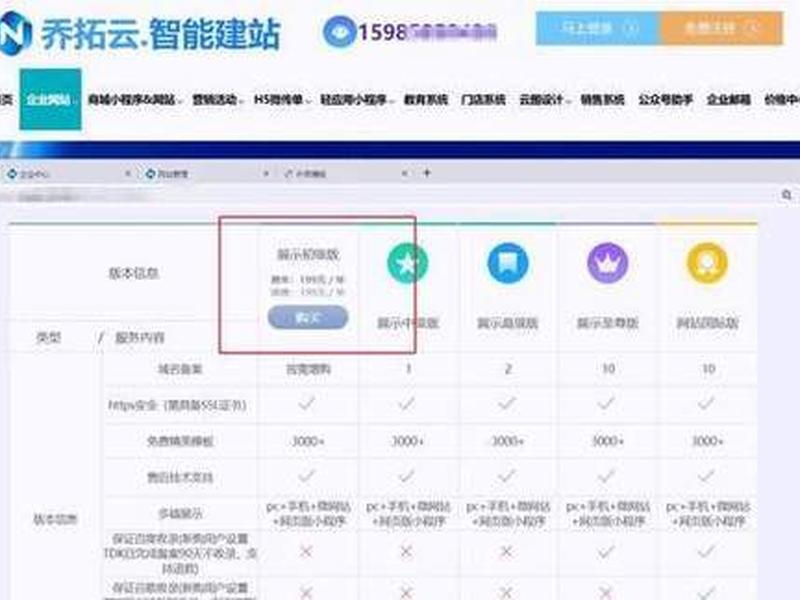Open the 教育系统 nav item

coord(426,99)
